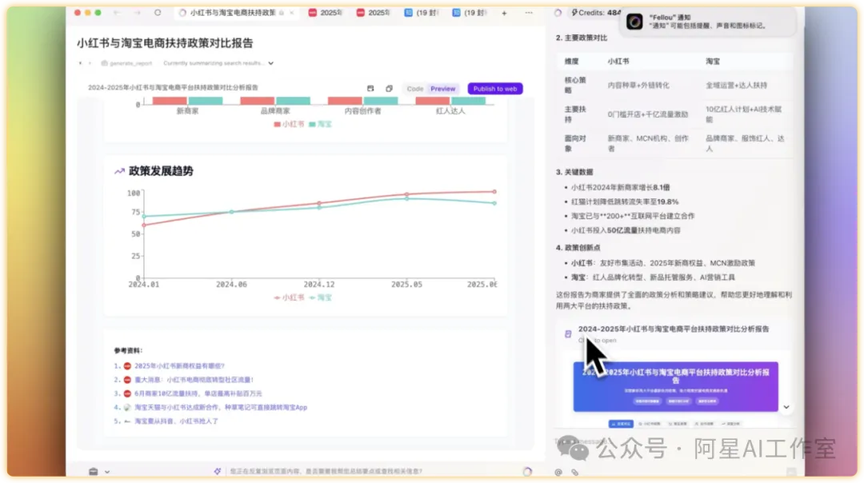The image size is (864, 483).
Task: Click the Credits indicator in the top bar
Action: click(596, 13)
